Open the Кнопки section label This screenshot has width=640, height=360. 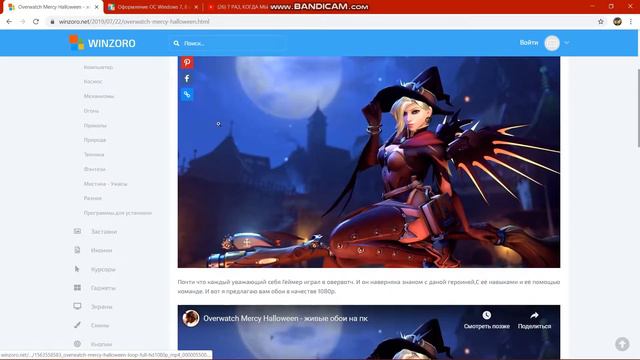(101, 344)
